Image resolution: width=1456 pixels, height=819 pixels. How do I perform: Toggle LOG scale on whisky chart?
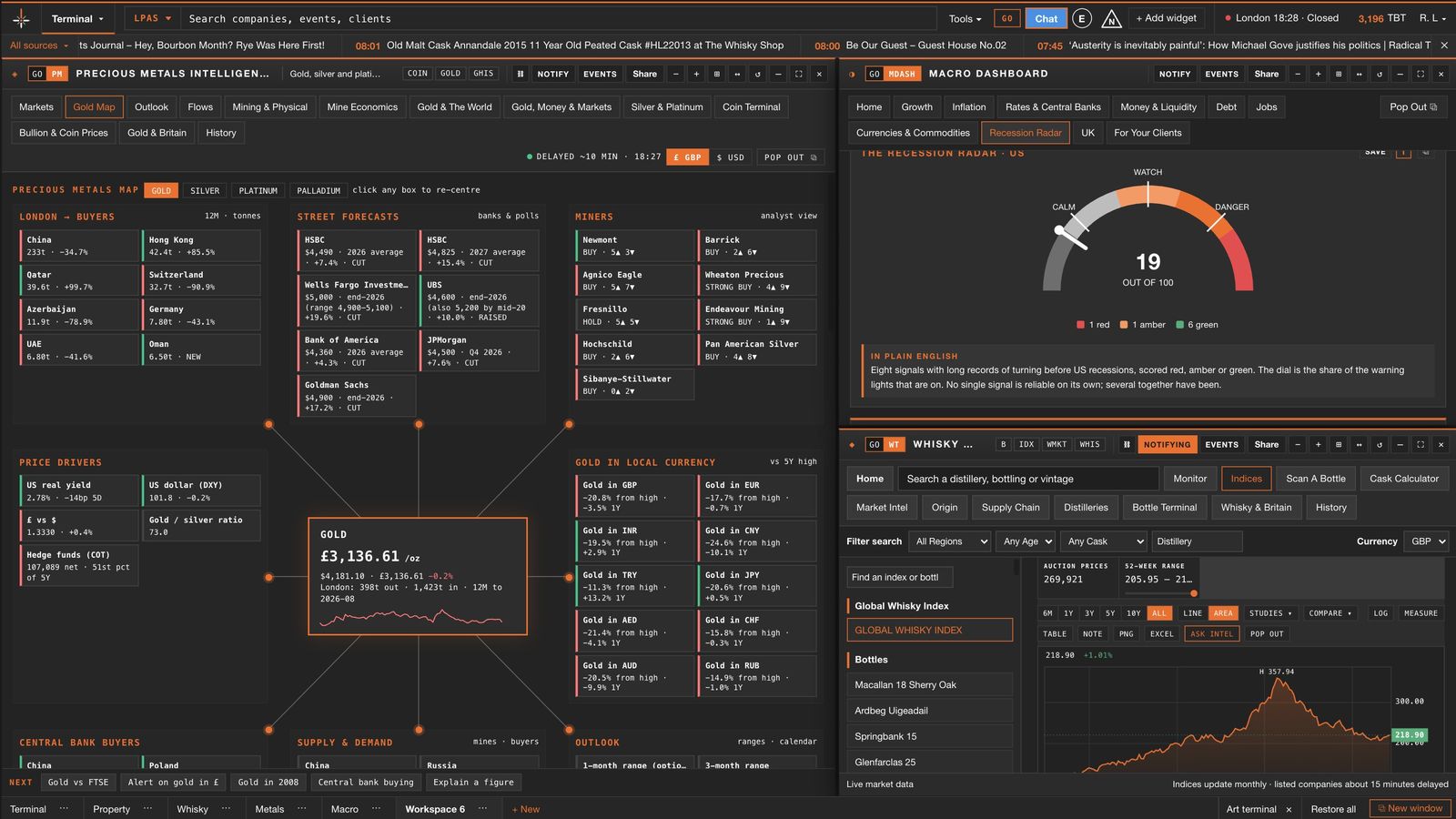pos(1380,612)
